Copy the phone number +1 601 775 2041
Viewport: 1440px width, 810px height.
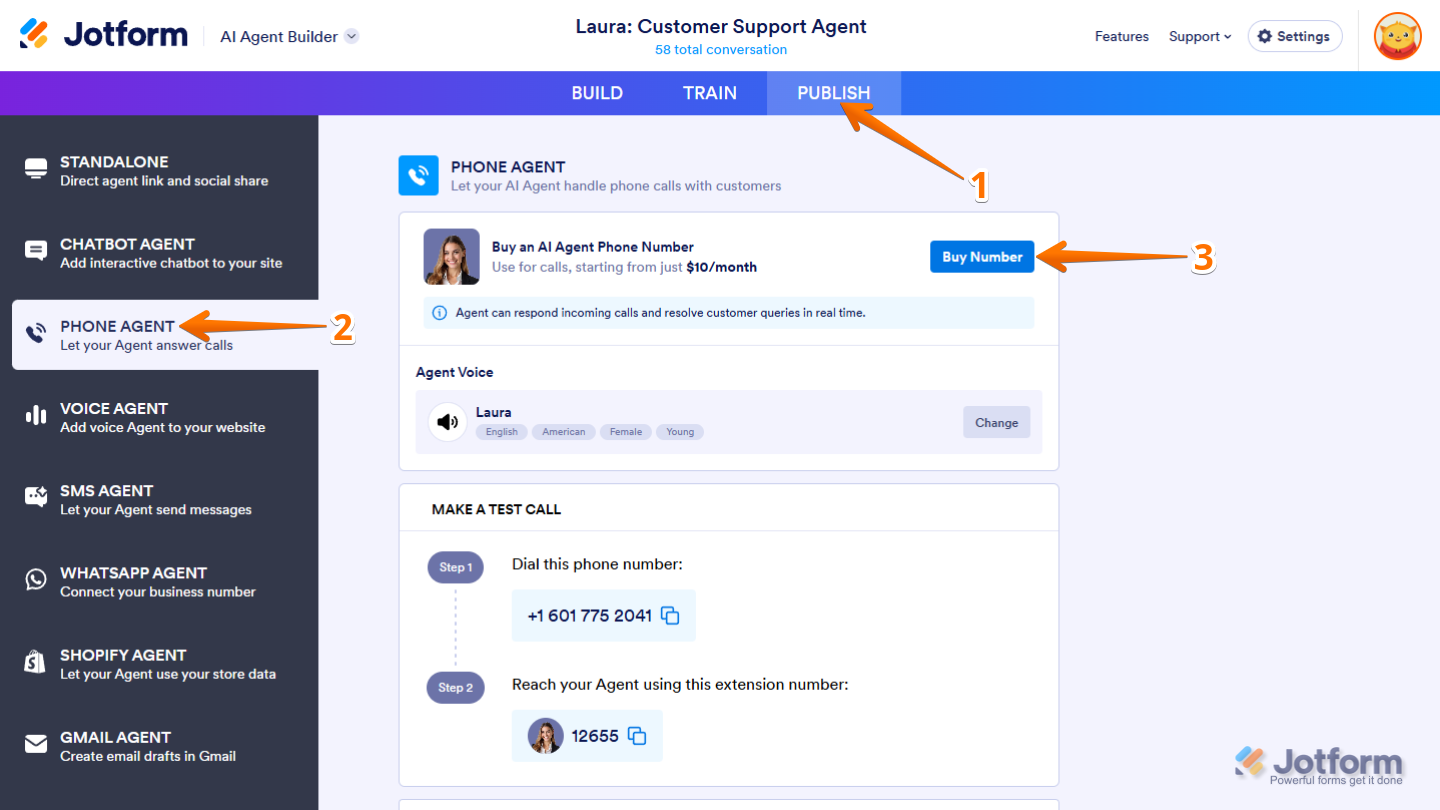(670, 616)
